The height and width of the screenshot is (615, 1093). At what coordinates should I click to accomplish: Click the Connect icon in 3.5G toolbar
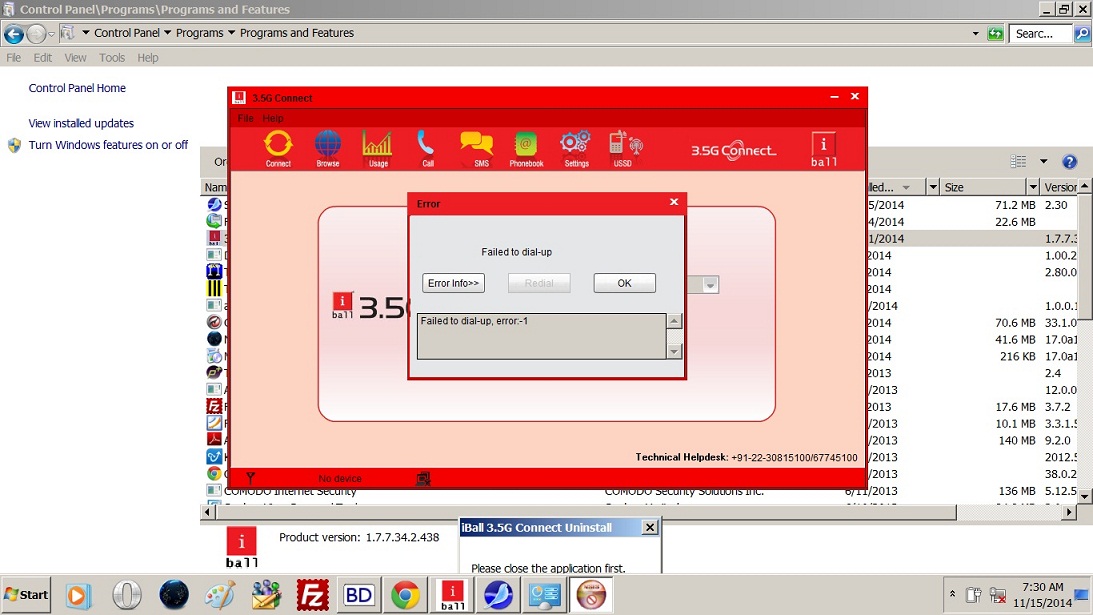click(278, 146)
